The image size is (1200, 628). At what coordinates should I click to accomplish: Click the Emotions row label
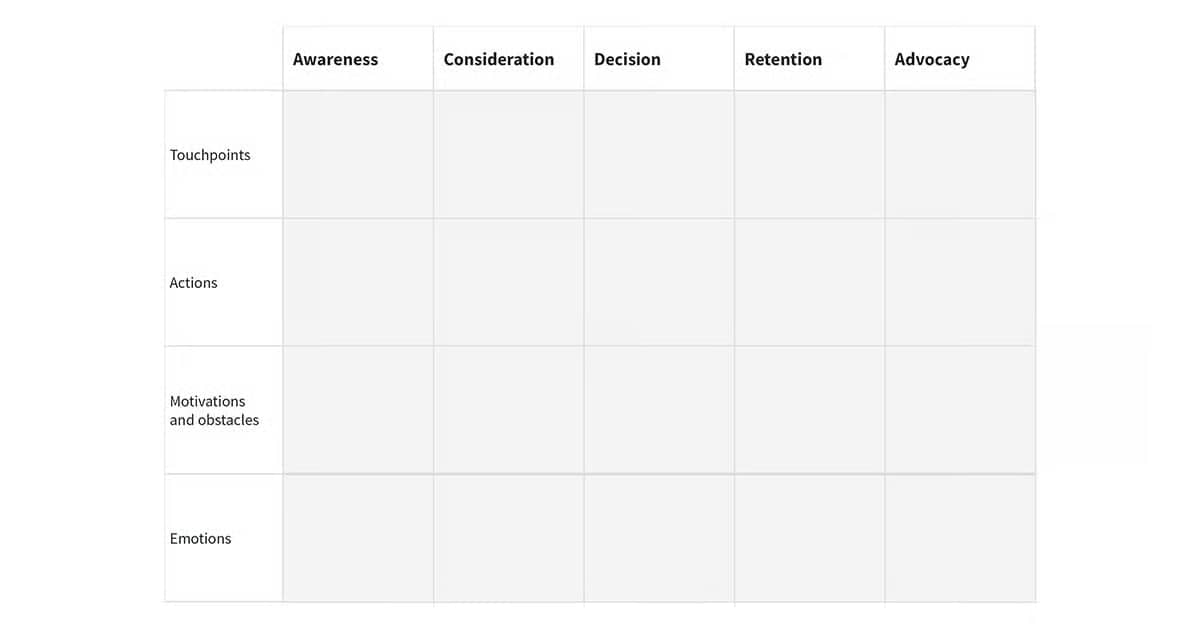pyautogui.click(x=201, y=538)
